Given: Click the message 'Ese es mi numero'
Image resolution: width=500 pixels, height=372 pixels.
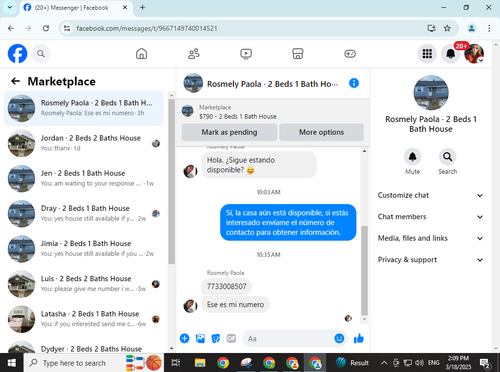Looking at the screenshot, I should click(235, 304).
